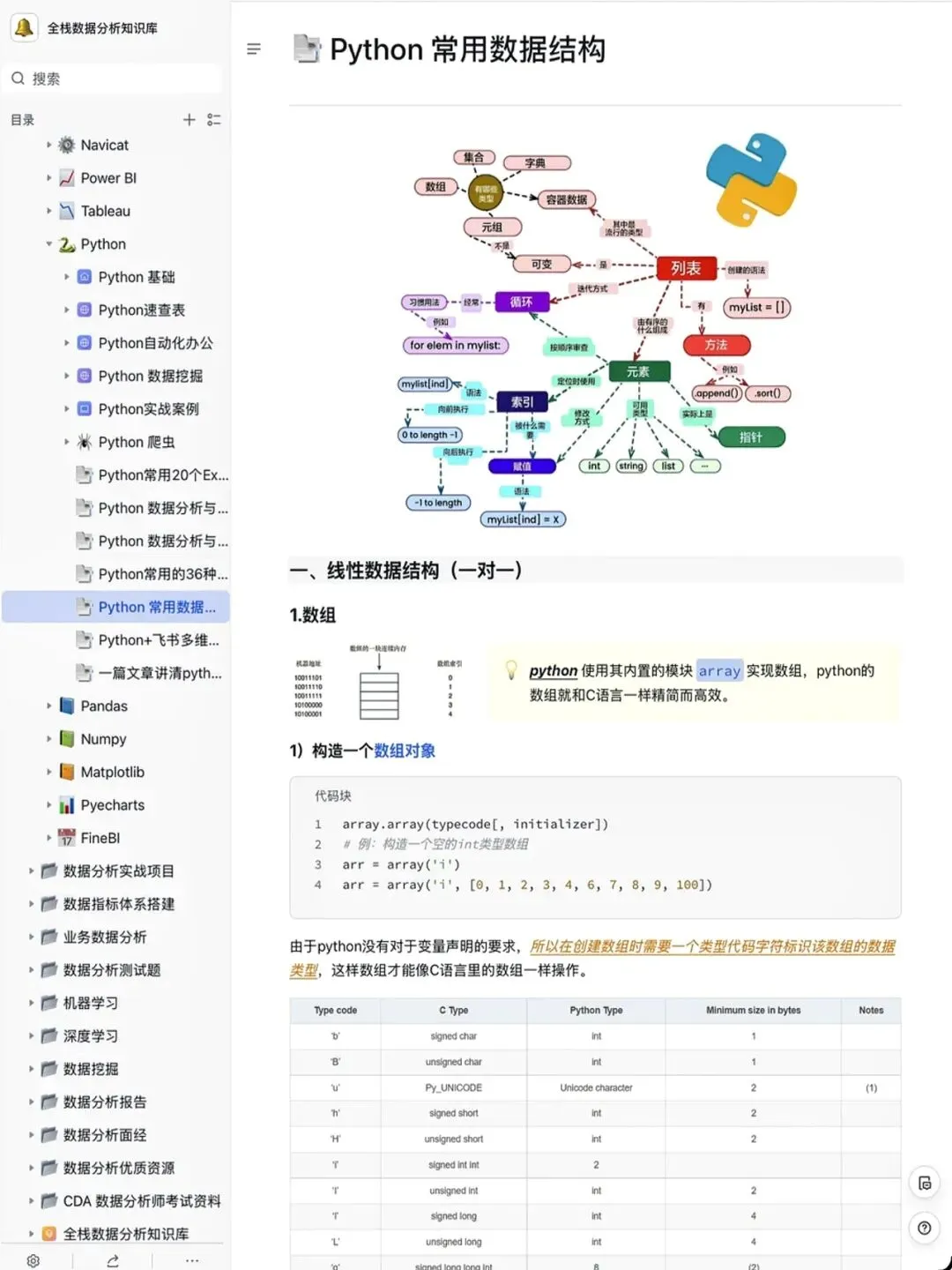Click the 一、线性数据结构 heading
The width and height of the screenshot is (952, 1270).
(x=407, y=571)
